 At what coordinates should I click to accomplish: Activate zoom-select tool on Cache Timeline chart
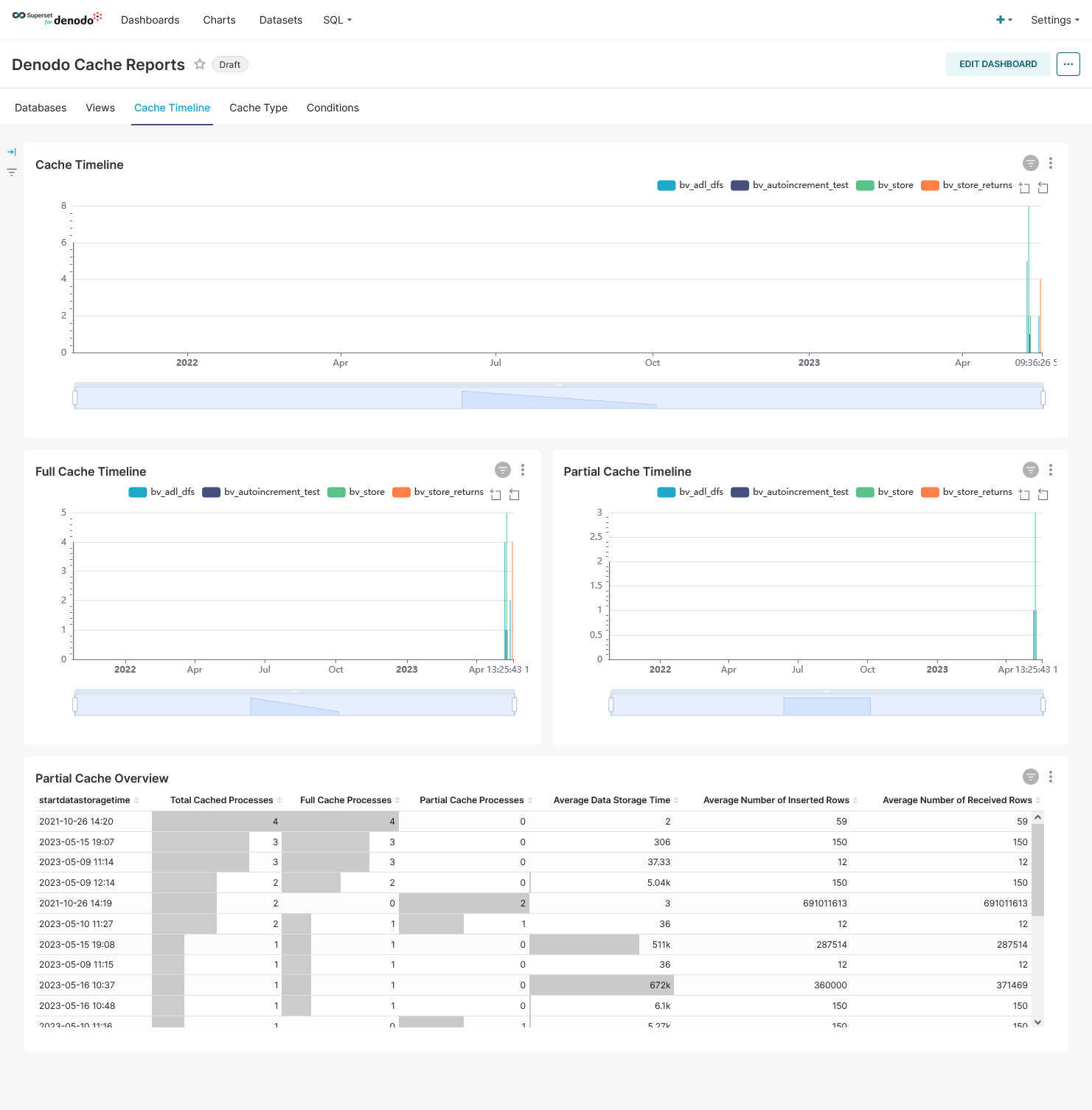[1024, 187]
